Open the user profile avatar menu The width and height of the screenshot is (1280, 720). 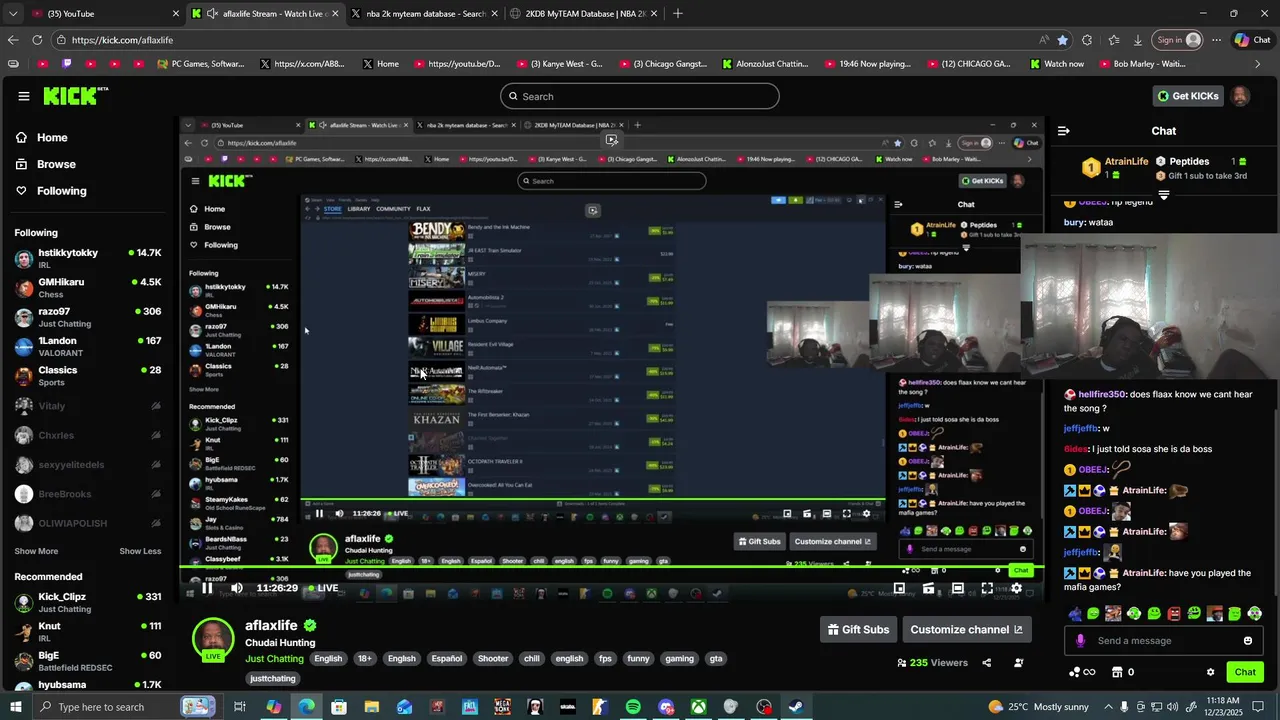(1240, 96)
